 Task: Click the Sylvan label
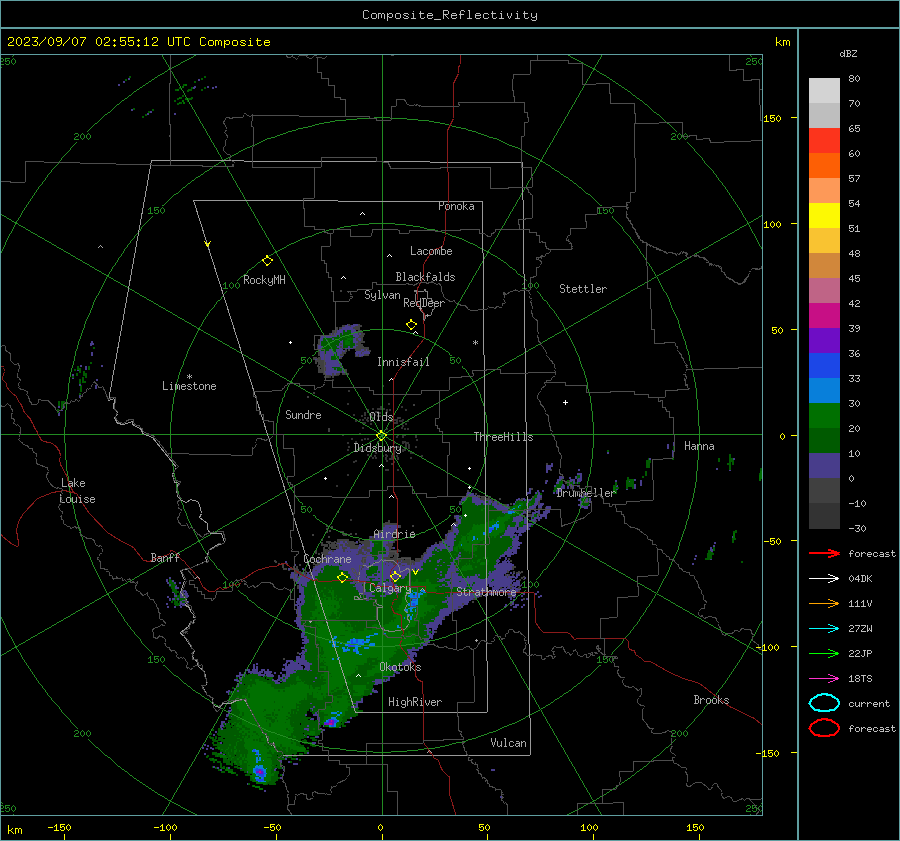click(382, 295)
